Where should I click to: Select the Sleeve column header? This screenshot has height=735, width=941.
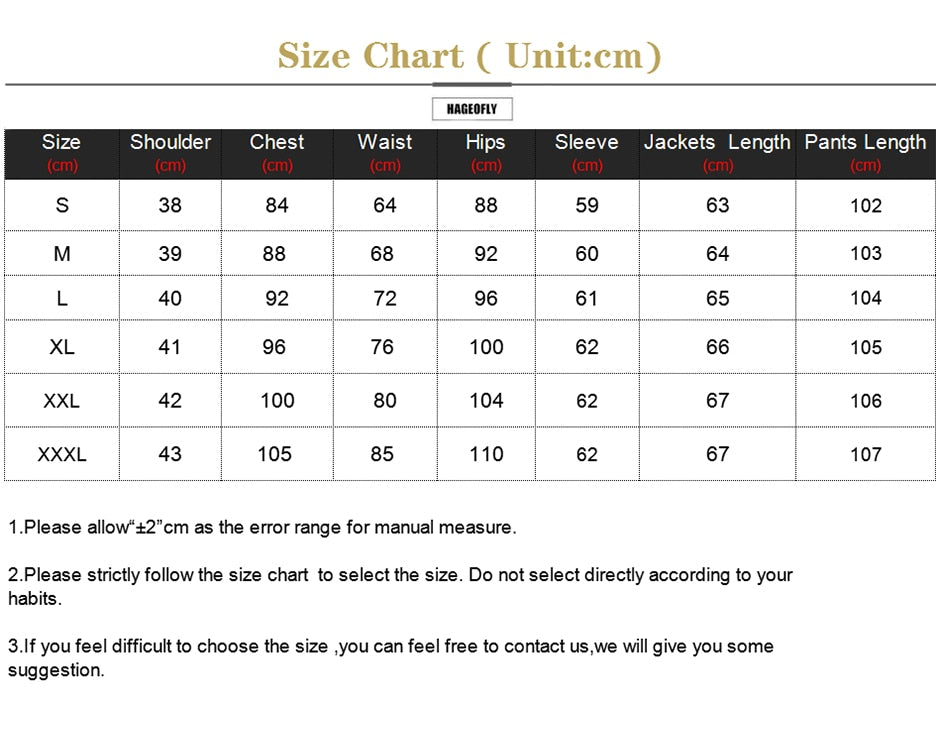coord(587,153)
